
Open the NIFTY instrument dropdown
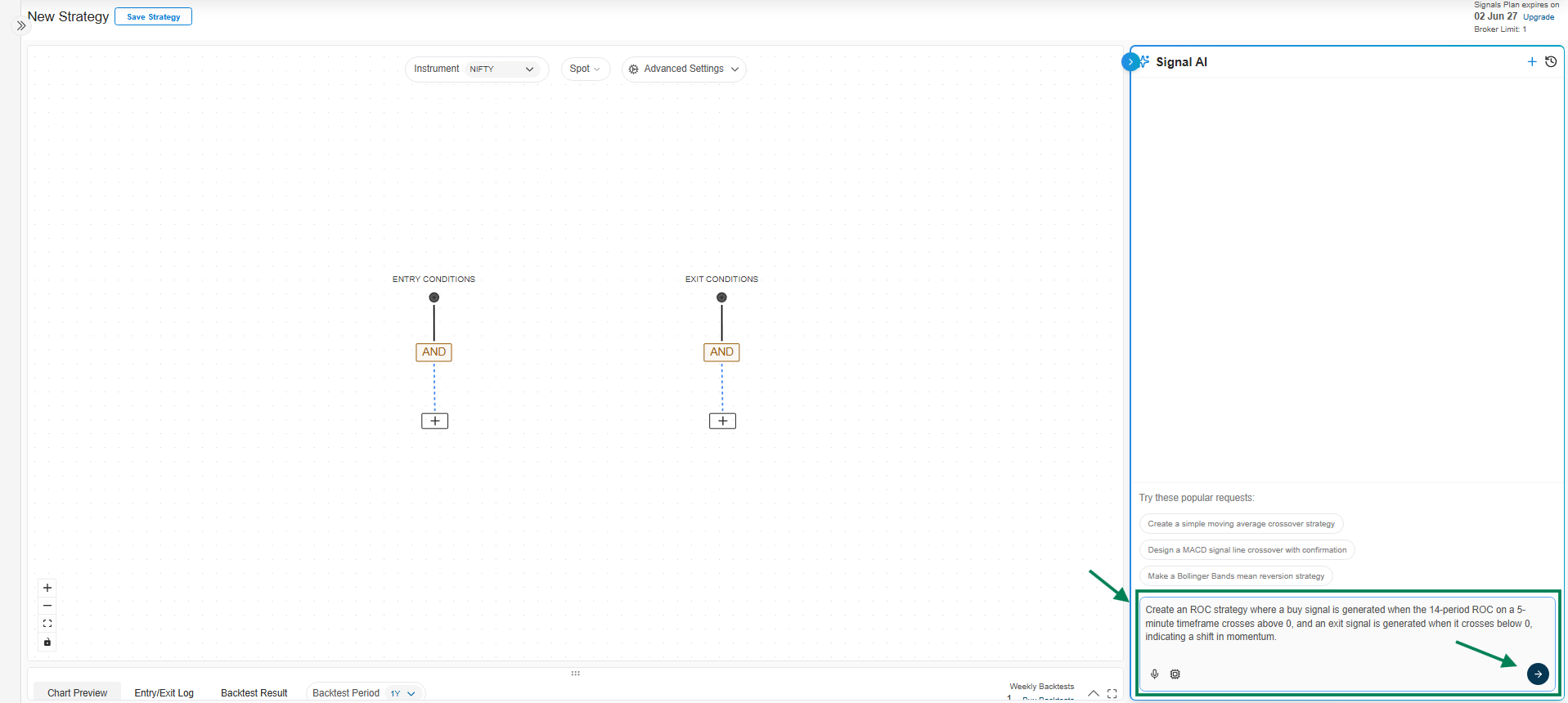[x=501, y=69]
